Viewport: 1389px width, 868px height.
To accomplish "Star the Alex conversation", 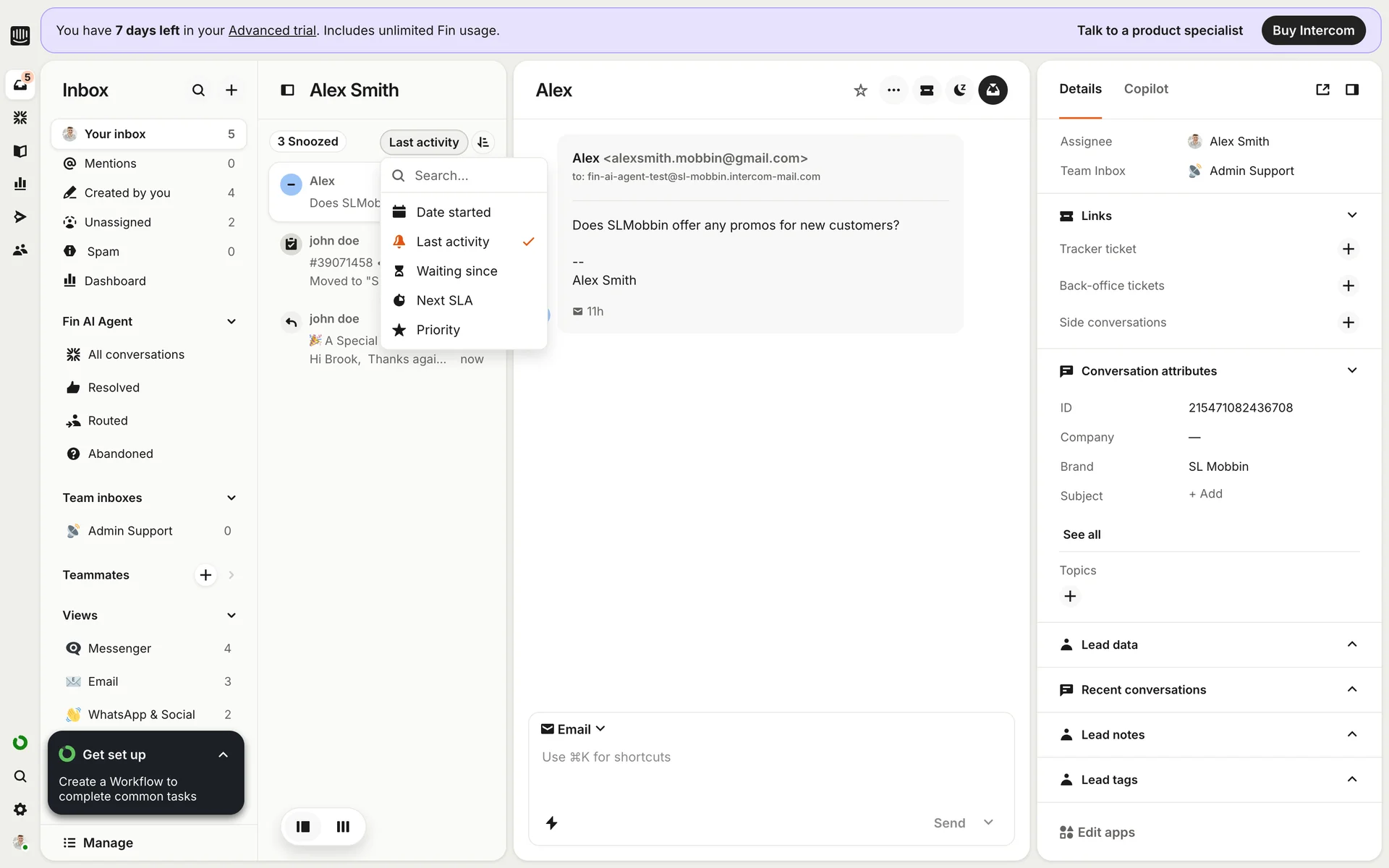I will coord(860,90).
